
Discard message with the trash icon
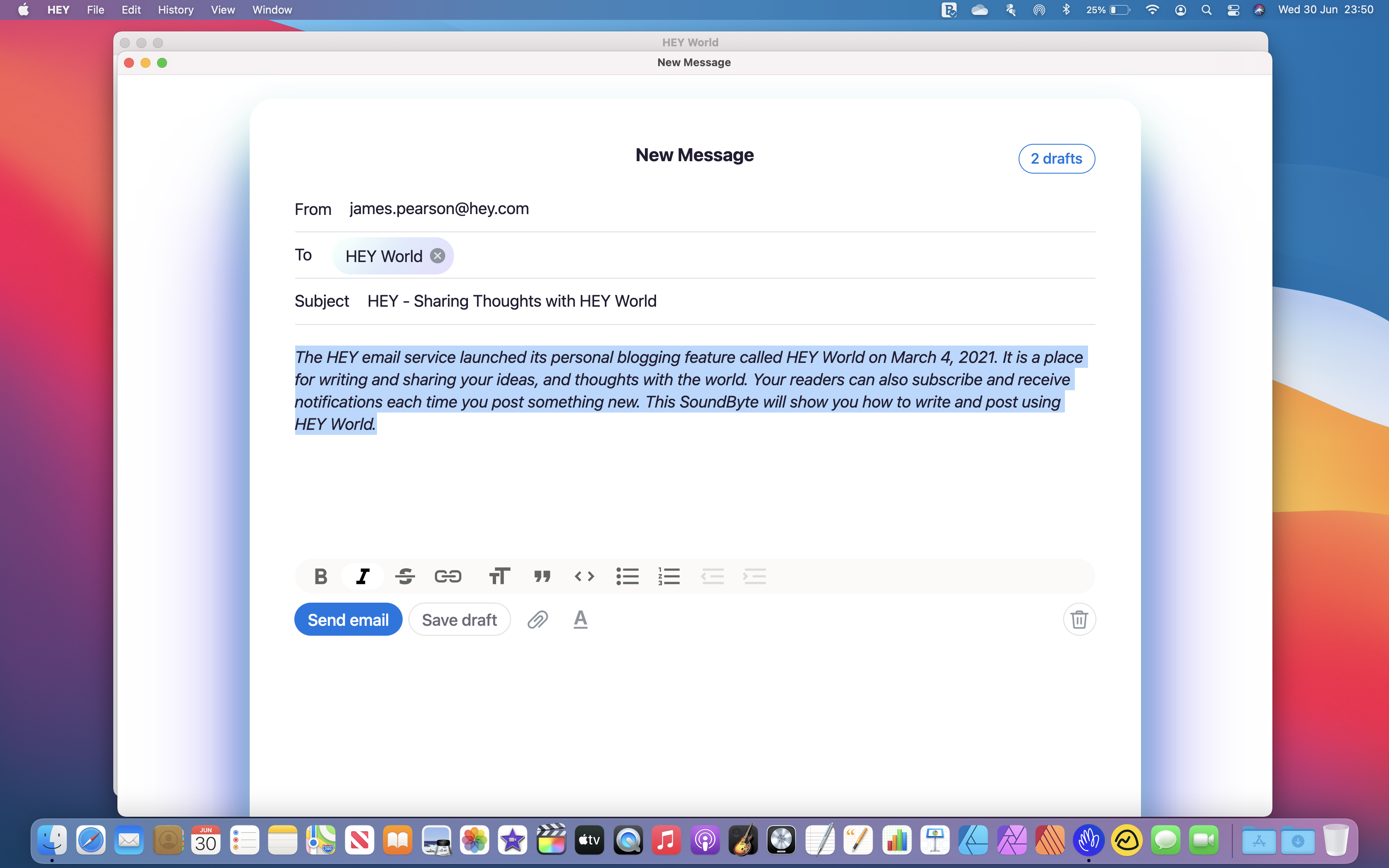coord(1079,620)
